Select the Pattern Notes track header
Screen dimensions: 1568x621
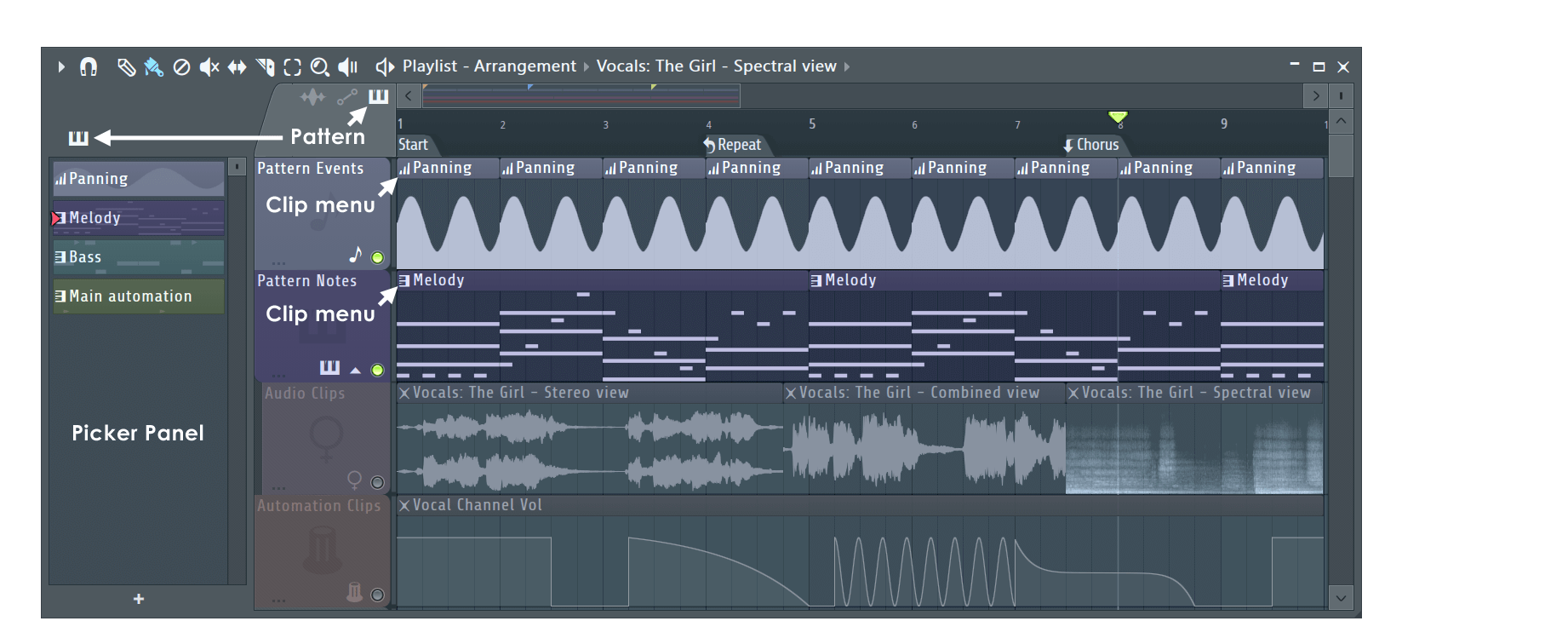click(x=323, y=326)
